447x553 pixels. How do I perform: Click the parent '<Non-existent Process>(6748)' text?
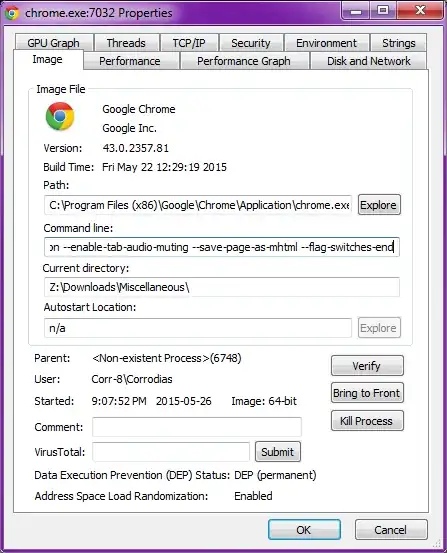(167, 358)
